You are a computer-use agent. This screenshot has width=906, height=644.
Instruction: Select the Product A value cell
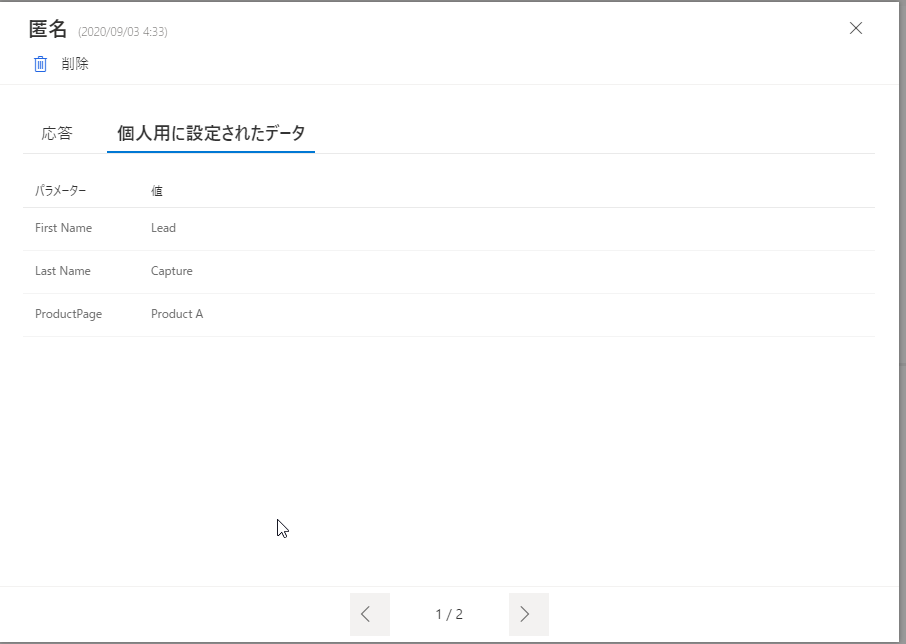click(x=177, y=314)
